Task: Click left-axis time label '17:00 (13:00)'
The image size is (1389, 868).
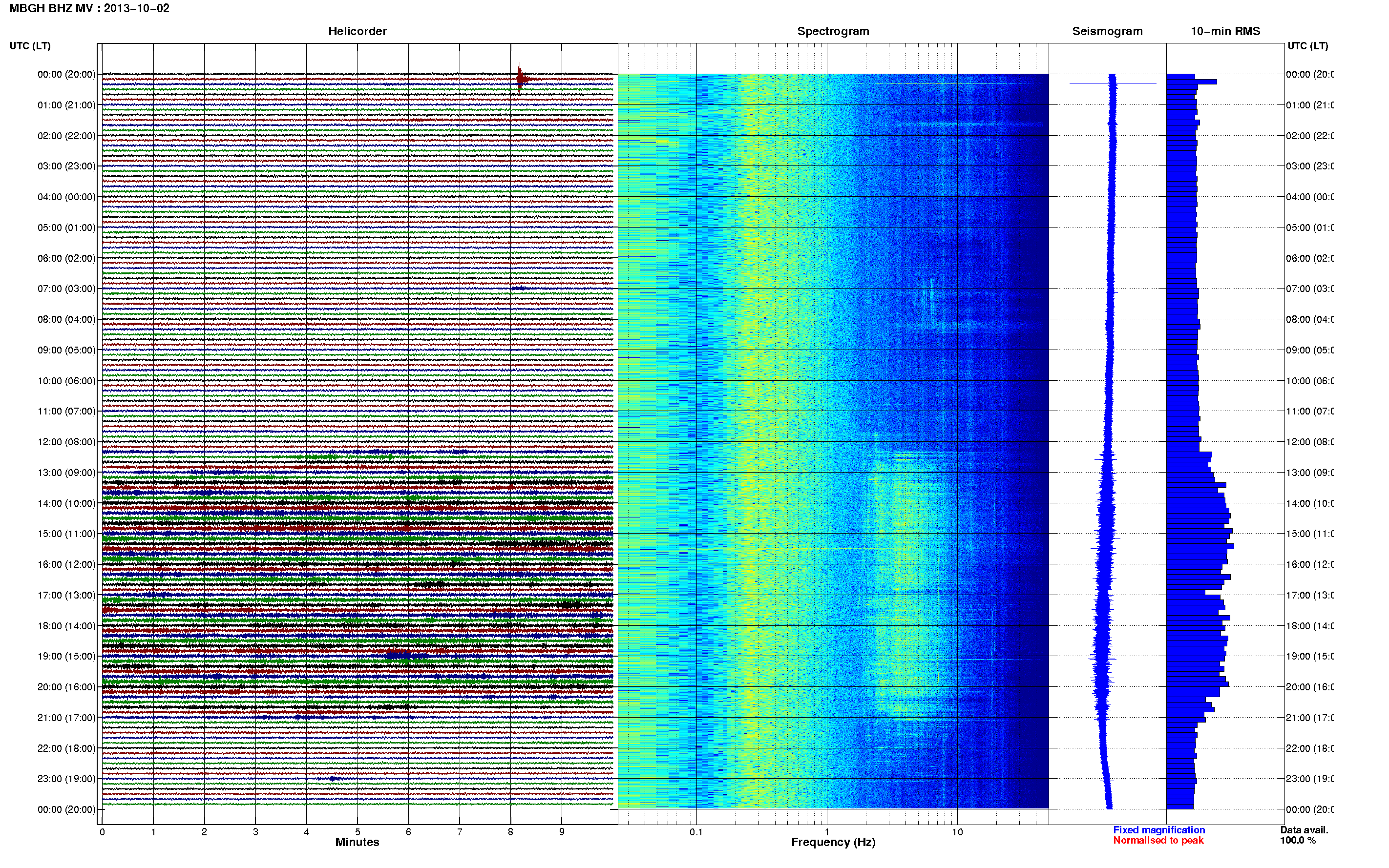Action: [x=66, y=595]
